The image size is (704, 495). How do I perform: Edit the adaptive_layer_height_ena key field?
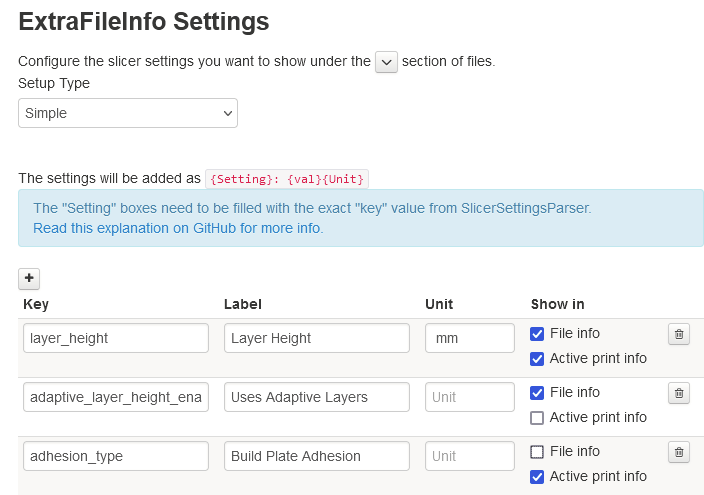(x=116, y=397)
